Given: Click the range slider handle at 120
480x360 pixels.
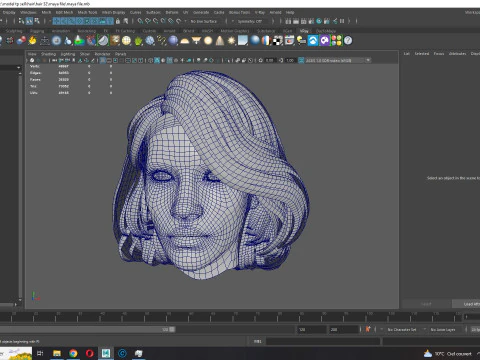Looking at the screenshot, I should click(x=172, y=329).
